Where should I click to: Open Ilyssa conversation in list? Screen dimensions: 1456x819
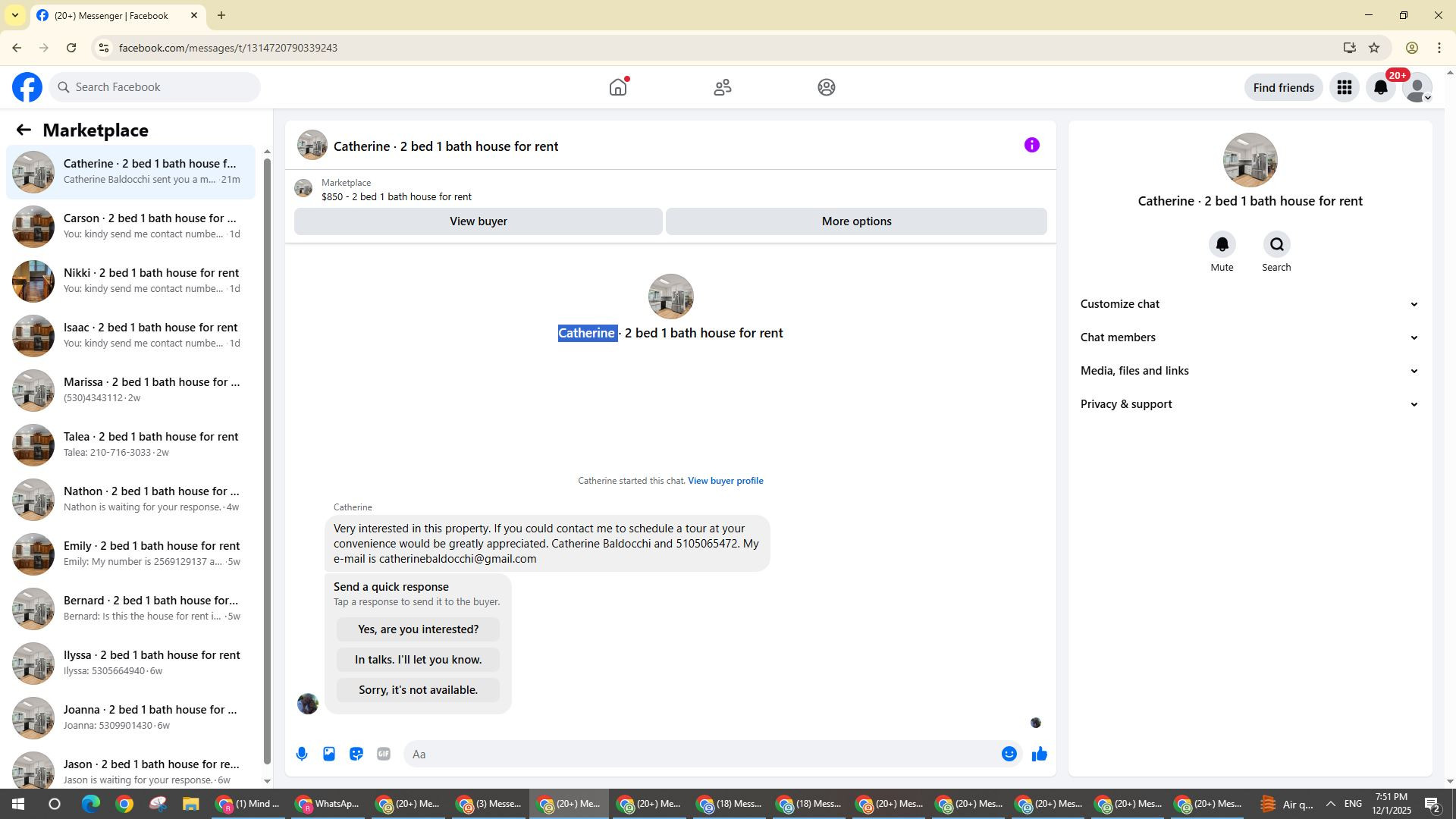click(130, 664)
